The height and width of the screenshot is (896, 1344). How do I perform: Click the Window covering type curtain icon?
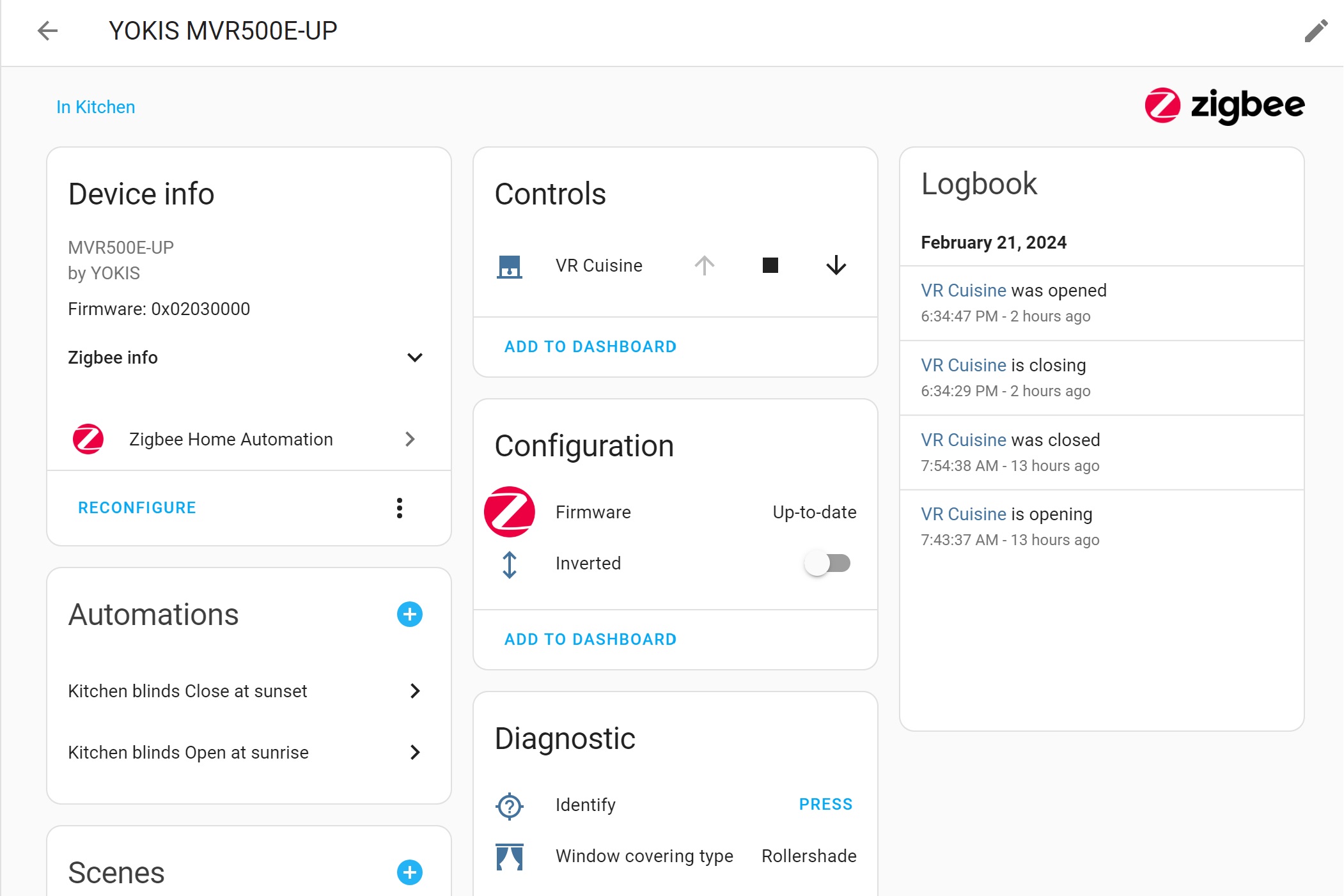[x=510, y=857]
